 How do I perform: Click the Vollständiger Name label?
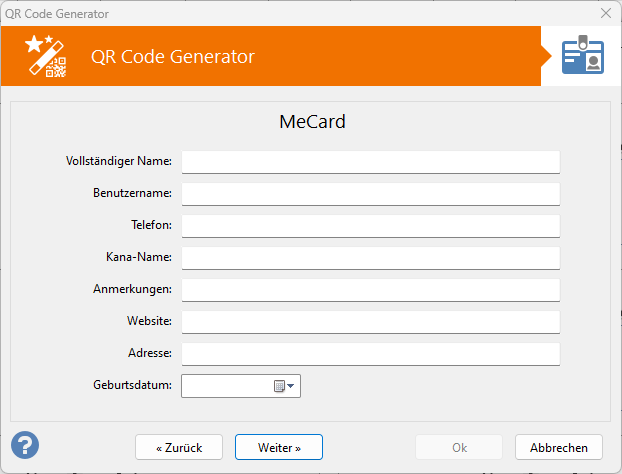click(x=119, y=161)
